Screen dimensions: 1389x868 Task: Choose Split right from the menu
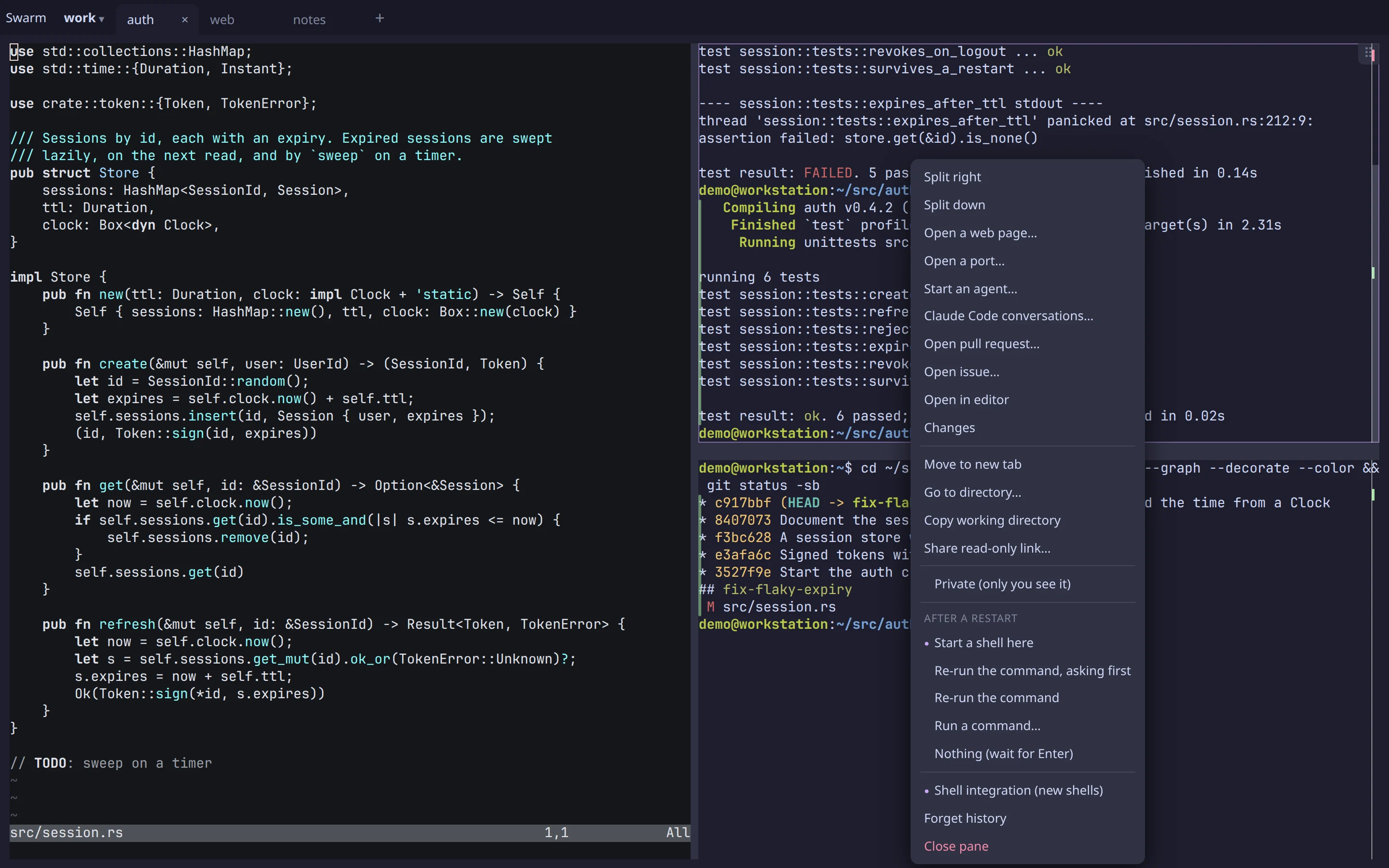[1027, 177]
